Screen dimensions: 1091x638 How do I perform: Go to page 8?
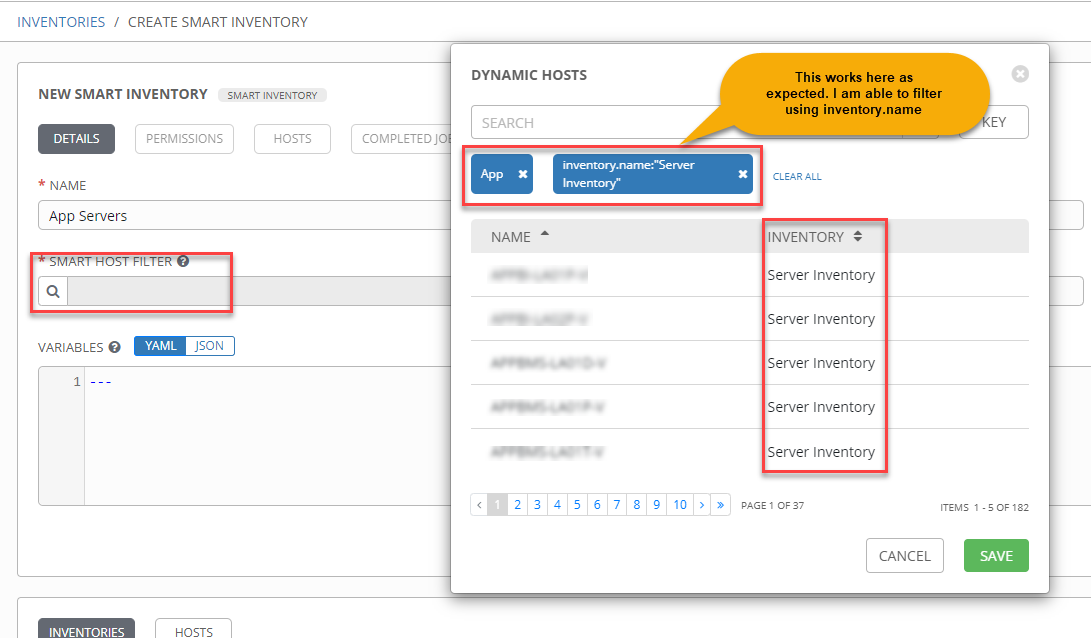tap(637, 504)
